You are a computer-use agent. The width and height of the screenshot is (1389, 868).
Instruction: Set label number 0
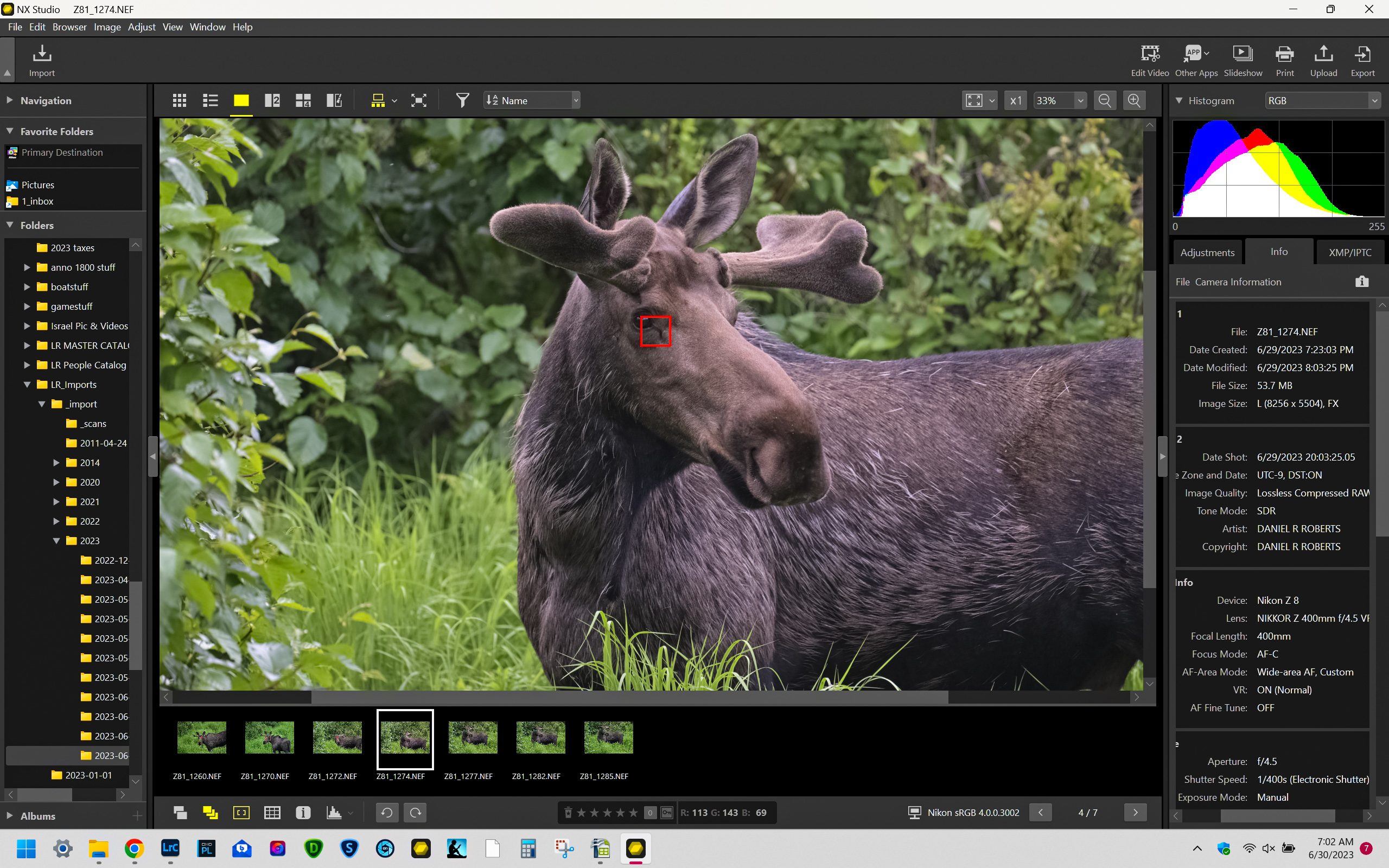(649, 812)
